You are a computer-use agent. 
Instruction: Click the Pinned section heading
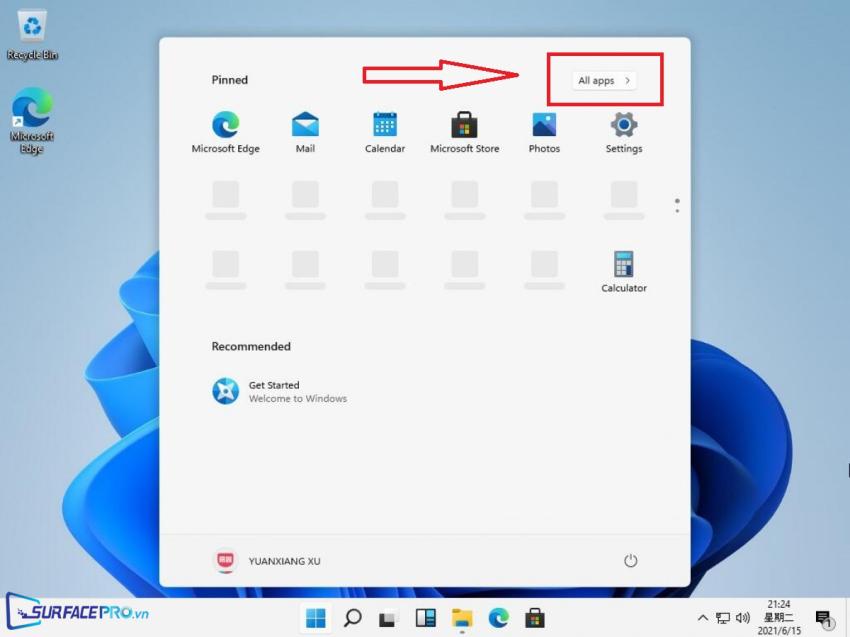(x=229, y=80)
